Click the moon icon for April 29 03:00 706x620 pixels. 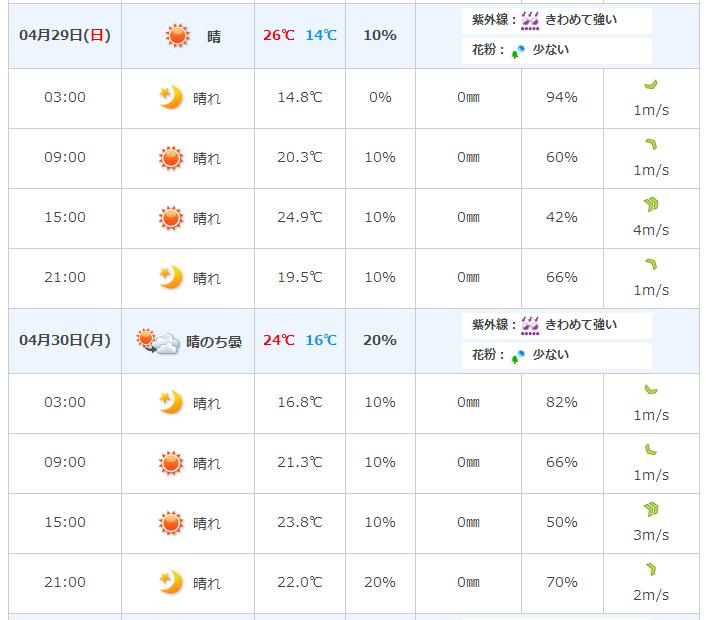(x=171, y=97)
